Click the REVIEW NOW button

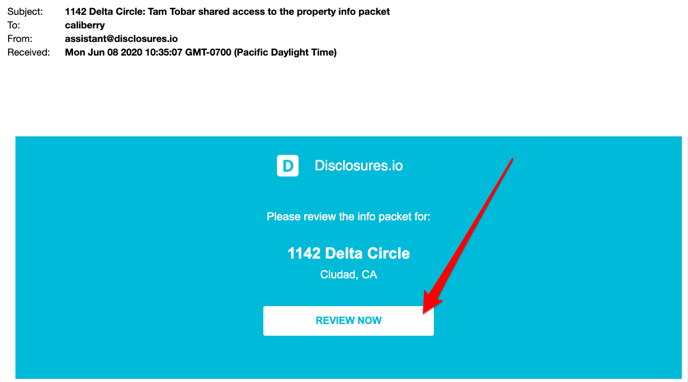(x=348, y=321)
